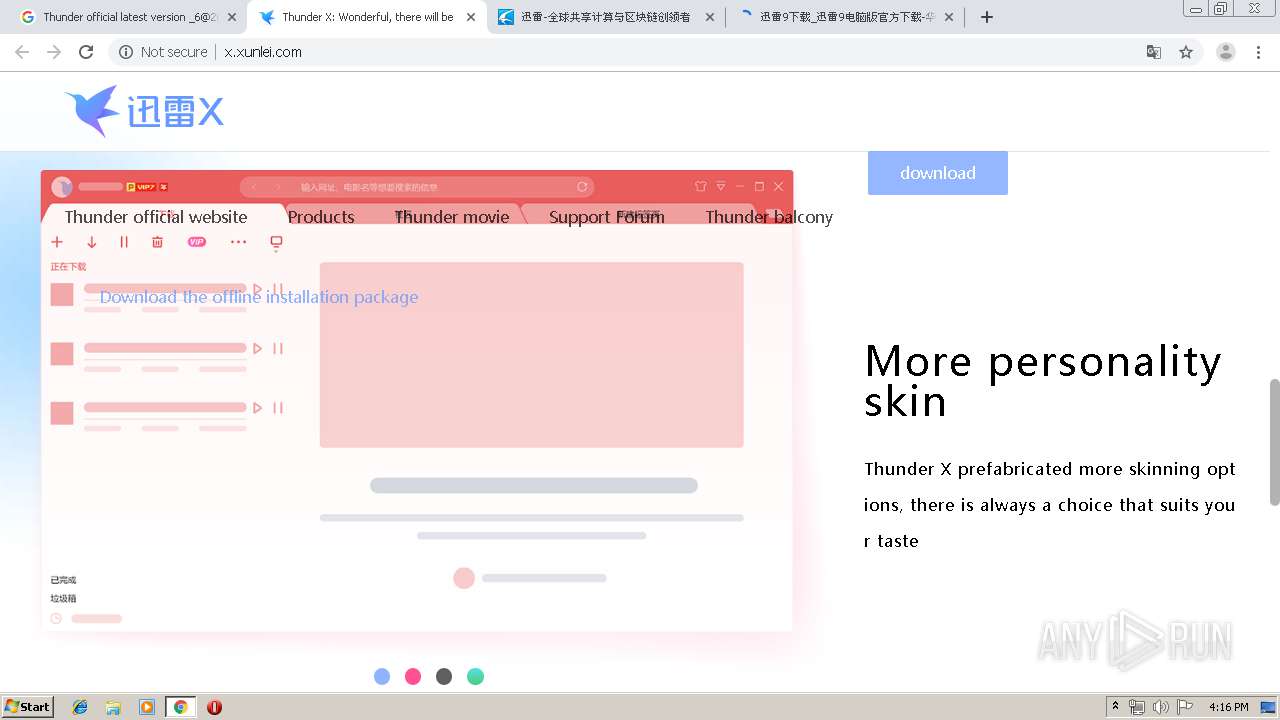Download the offline installation package link
1280x720 pixels.
pos(259,297)
